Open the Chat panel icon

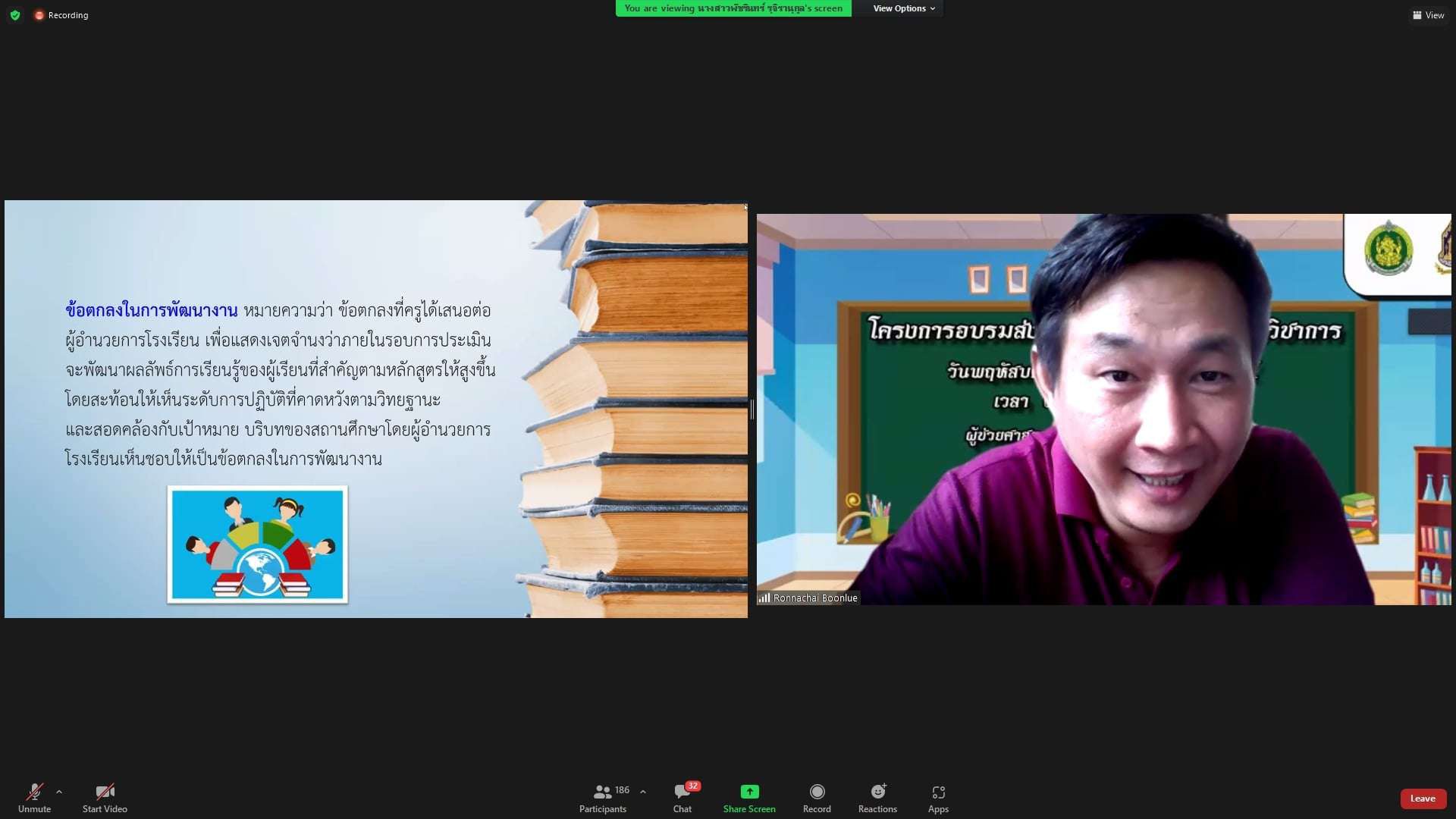coord(682,792)
